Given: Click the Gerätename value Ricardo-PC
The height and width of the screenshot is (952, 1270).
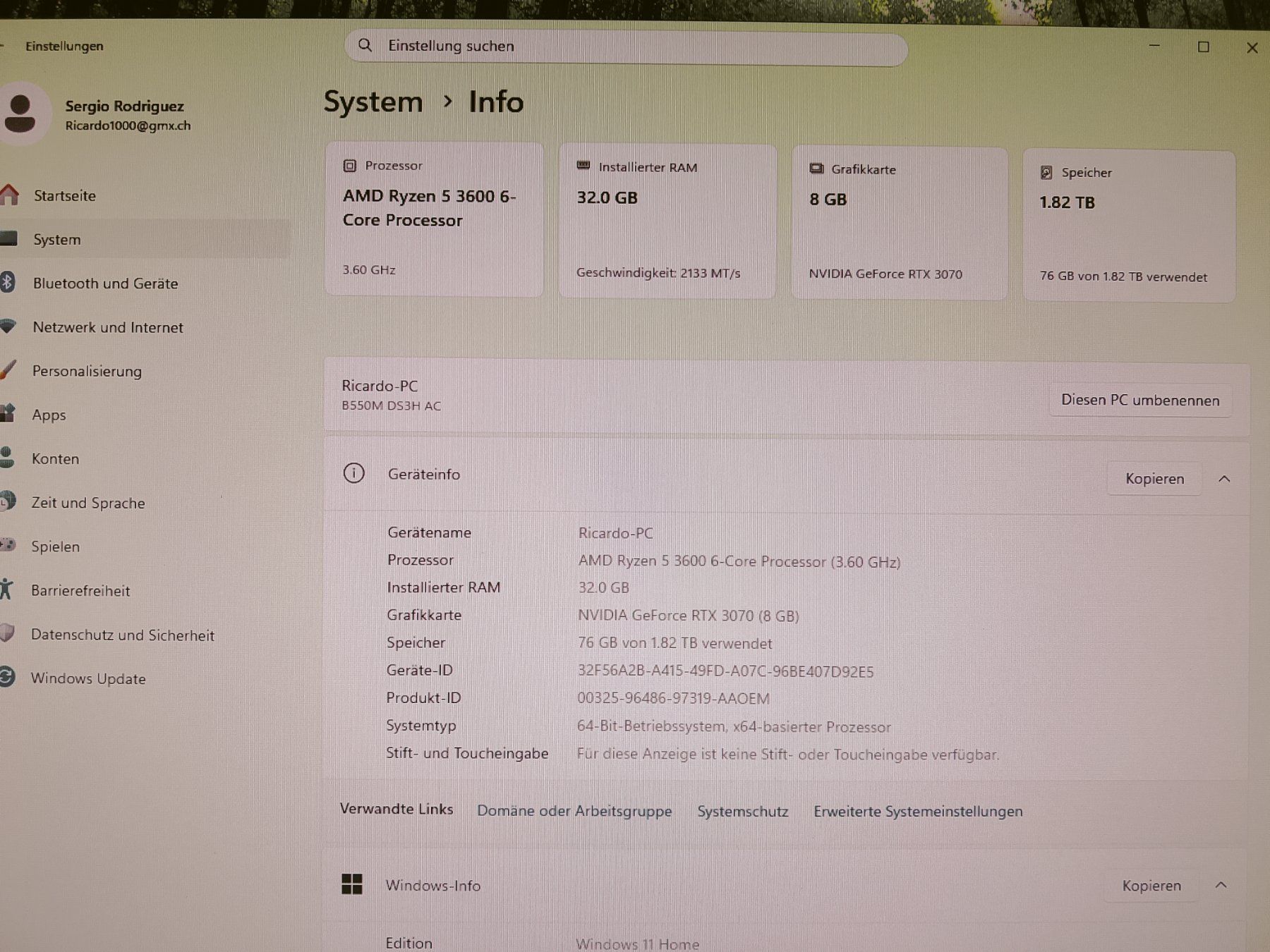Looking at the screenshot, I should tap(615, 533).
